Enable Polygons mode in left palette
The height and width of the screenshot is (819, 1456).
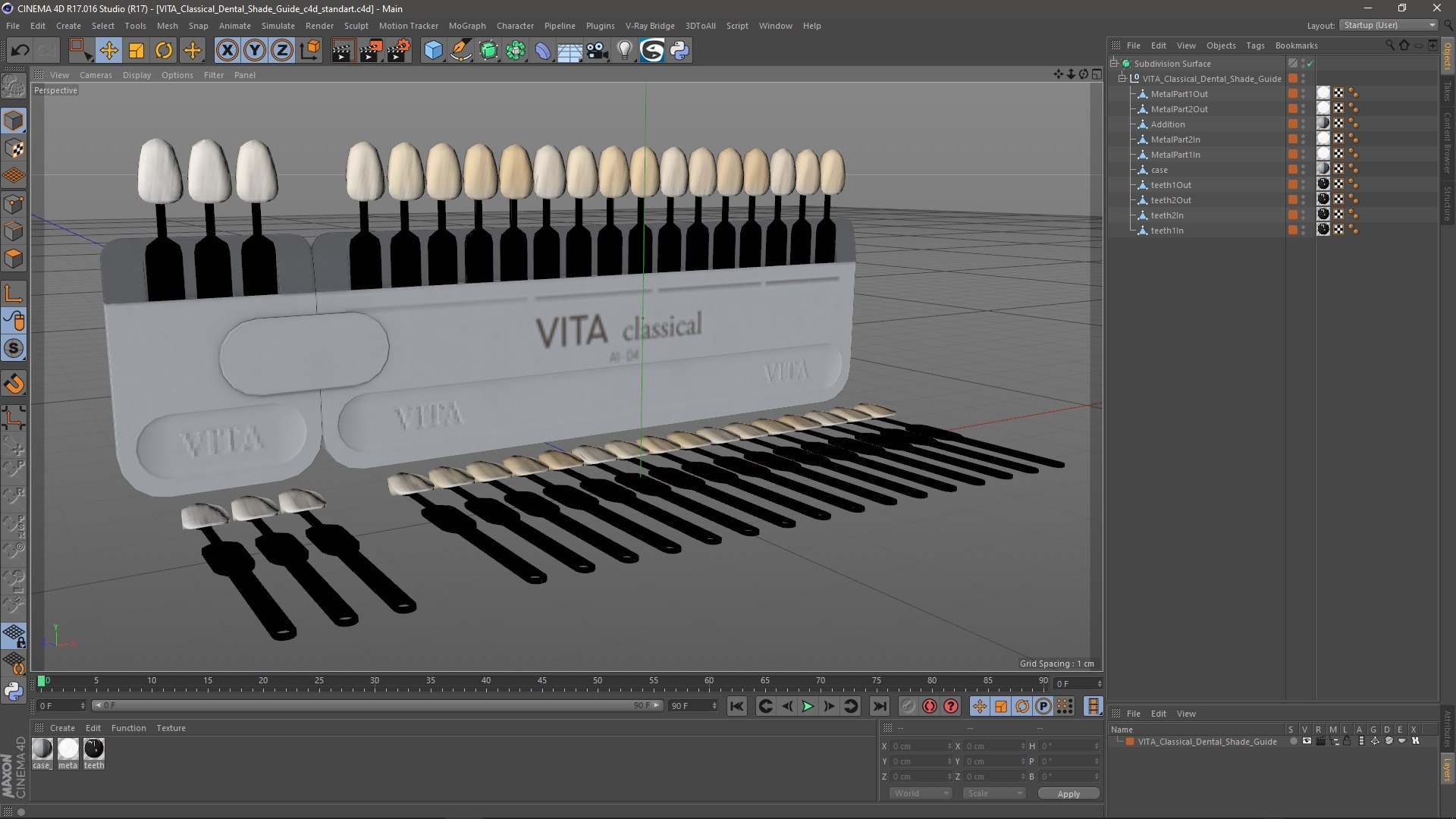[x=14, y=259]
